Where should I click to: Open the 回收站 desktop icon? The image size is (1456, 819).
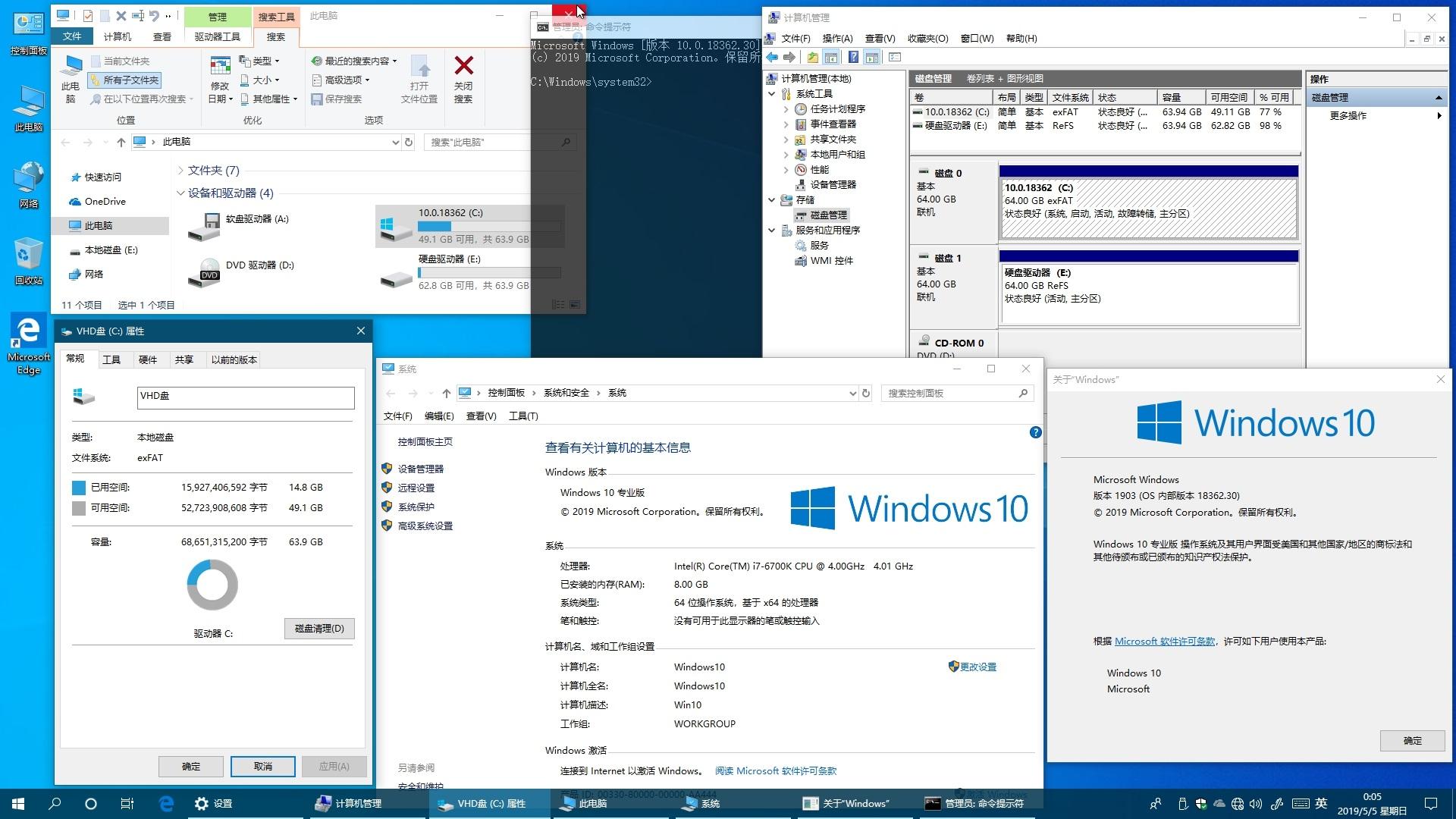point(28,261)
